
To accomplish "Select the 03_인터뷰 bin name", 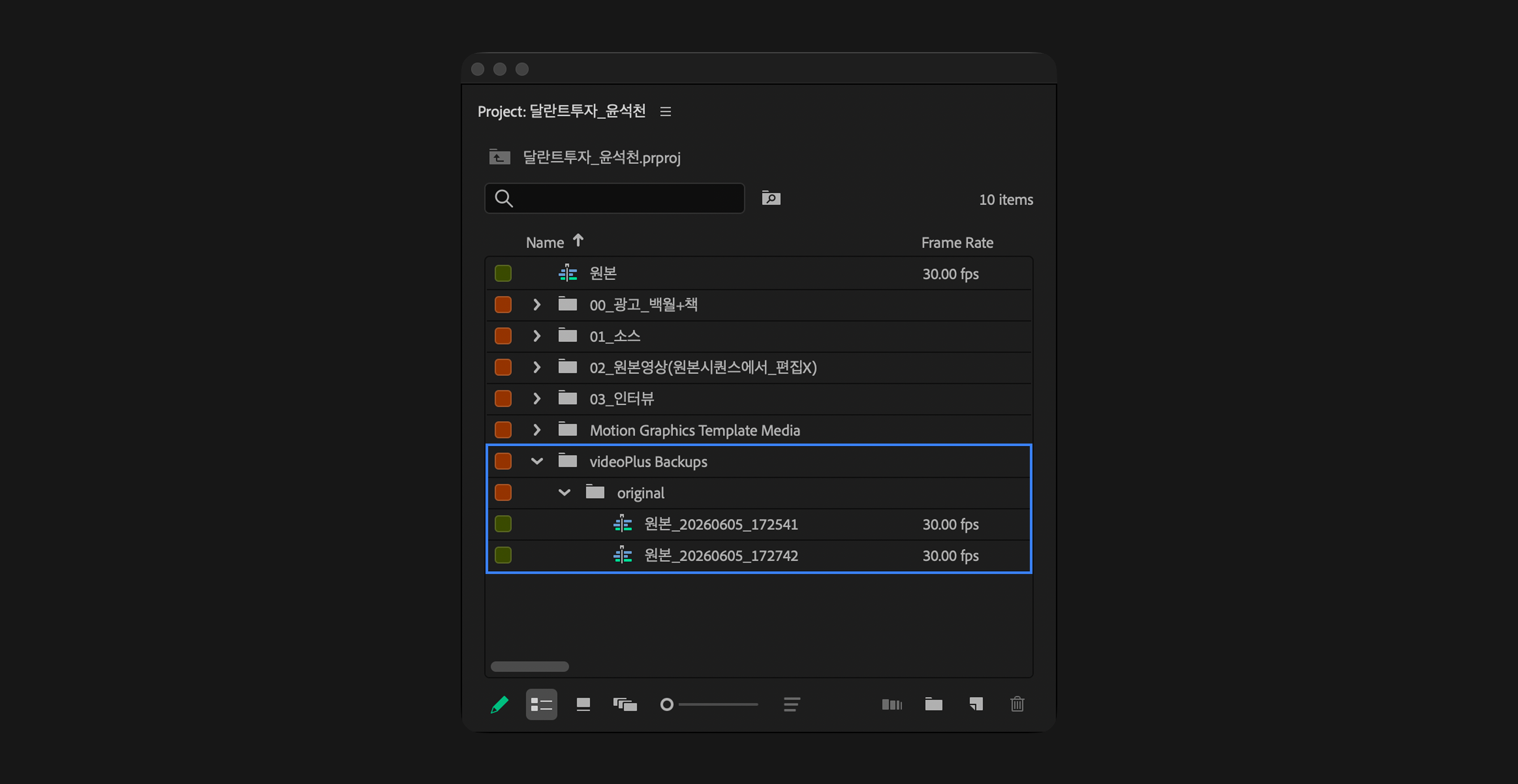I will [x=622, y=398].
